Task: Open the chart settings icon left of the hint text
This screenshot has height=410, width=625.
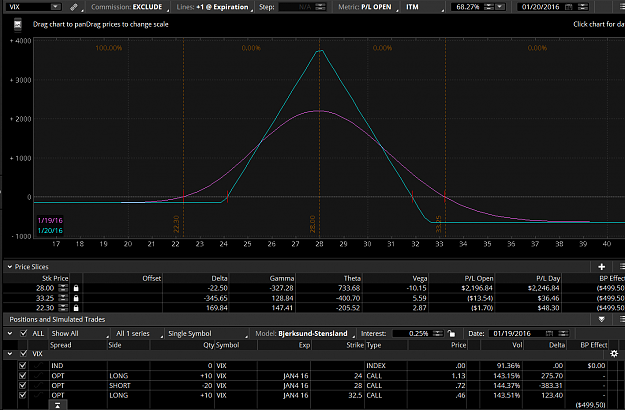Action: click(18, 25)
